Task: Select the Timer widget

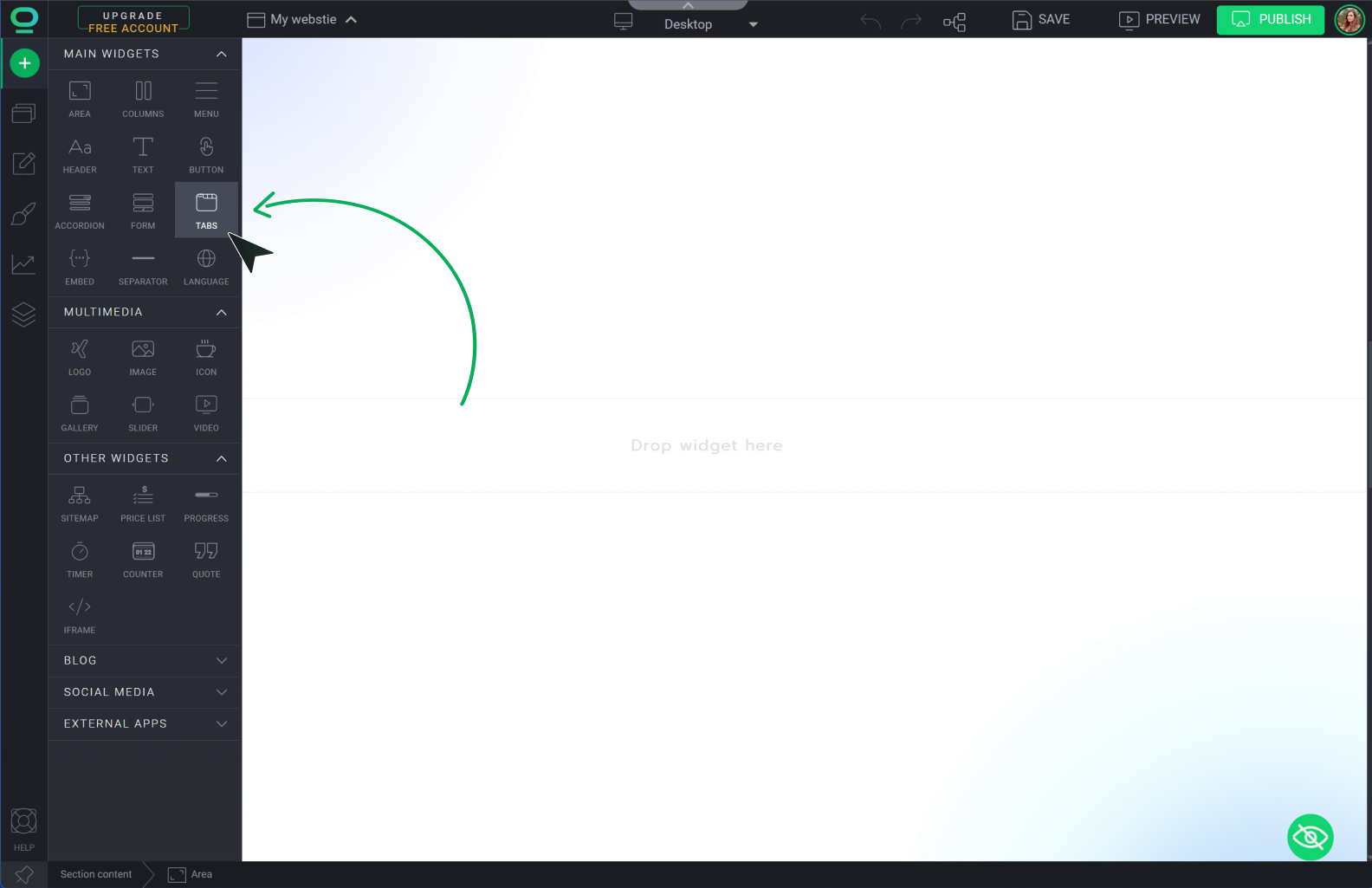Action: coord(80,560)
